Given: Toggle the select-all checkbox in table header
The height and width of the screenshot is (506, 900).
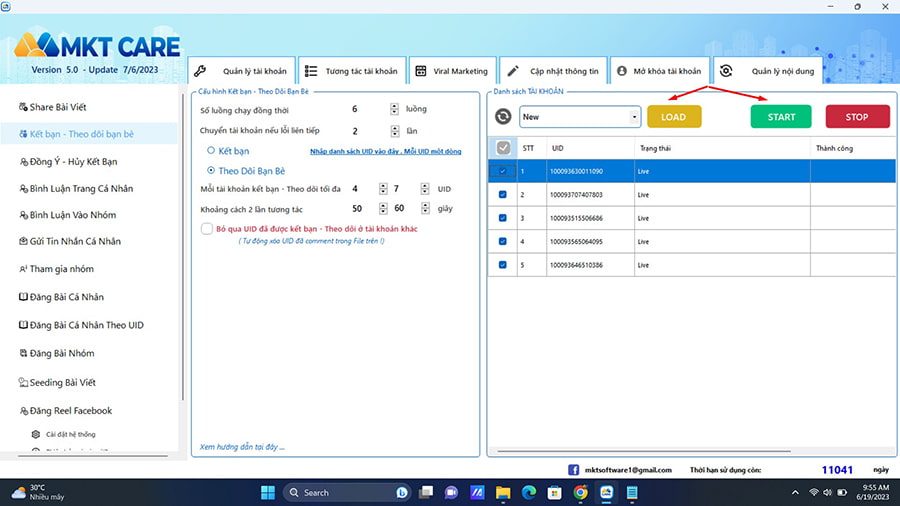Looking at the screenshot, I should 503,148.
